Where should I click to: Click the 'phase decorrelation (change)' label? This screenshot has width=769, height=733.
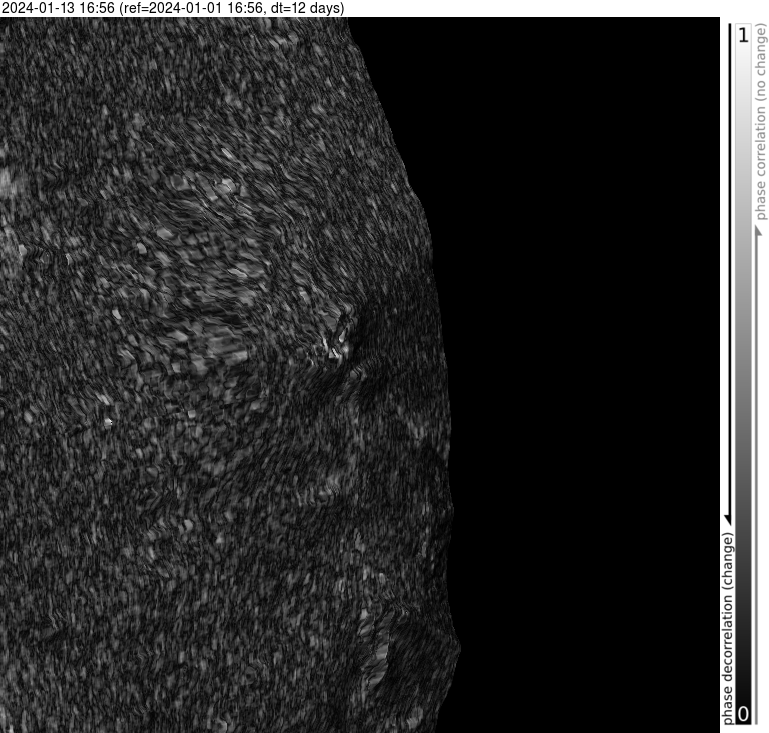point(729,629)
